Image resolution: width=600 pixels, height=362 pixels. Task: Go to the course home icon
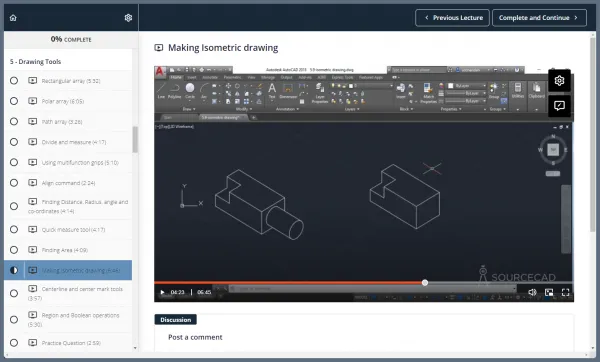13,18
